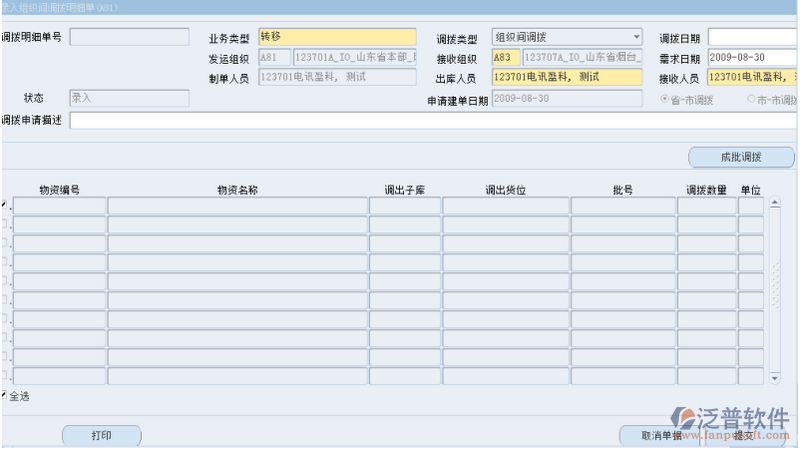800x451 pixels.
Task: Click first row's 物资编号 cell
Action: point(59,206)
